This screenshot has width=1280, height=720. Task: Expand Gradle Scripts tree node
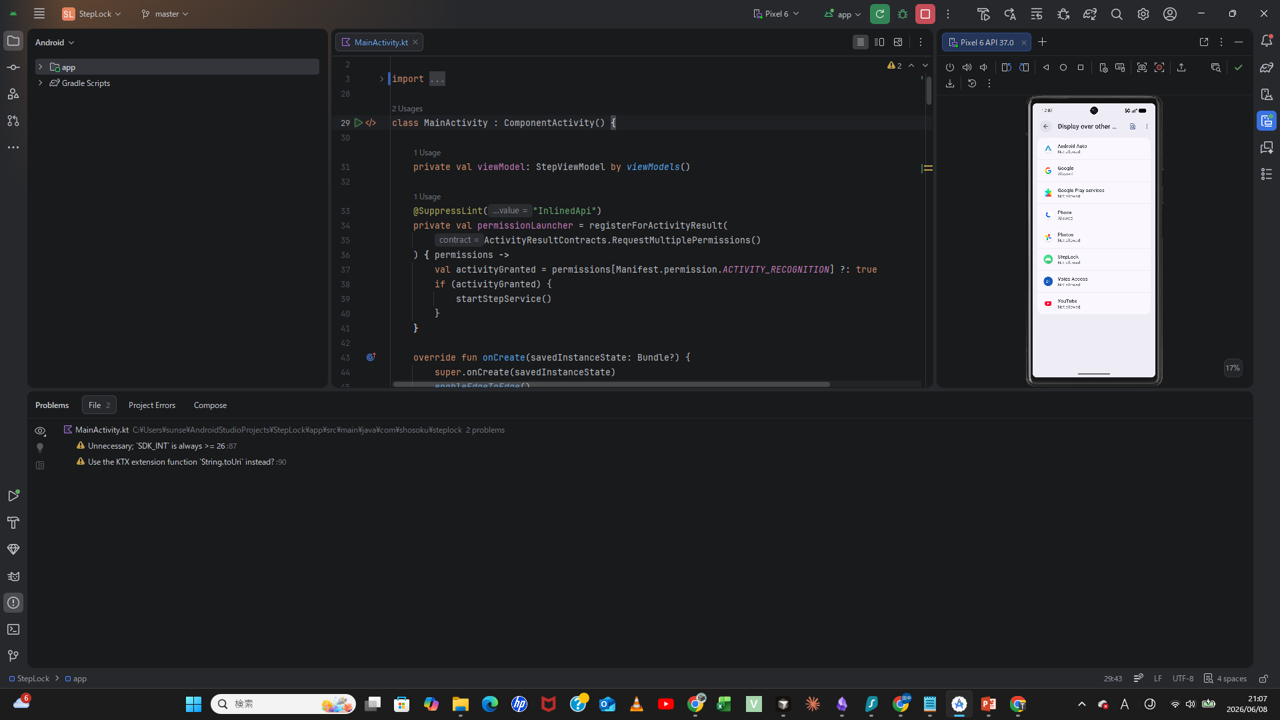[x=40, y=83]
